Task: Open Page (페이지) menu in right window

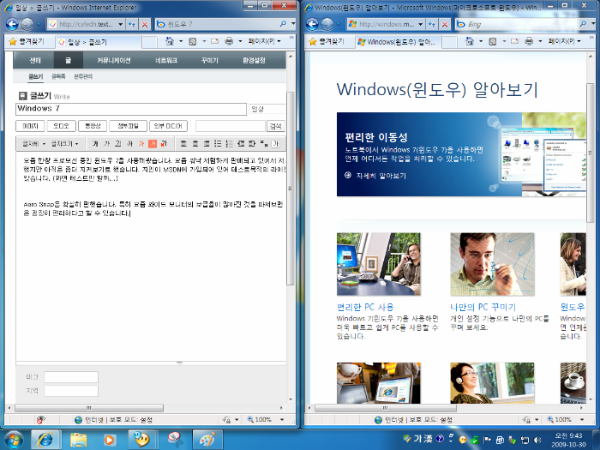Action: 564,41
